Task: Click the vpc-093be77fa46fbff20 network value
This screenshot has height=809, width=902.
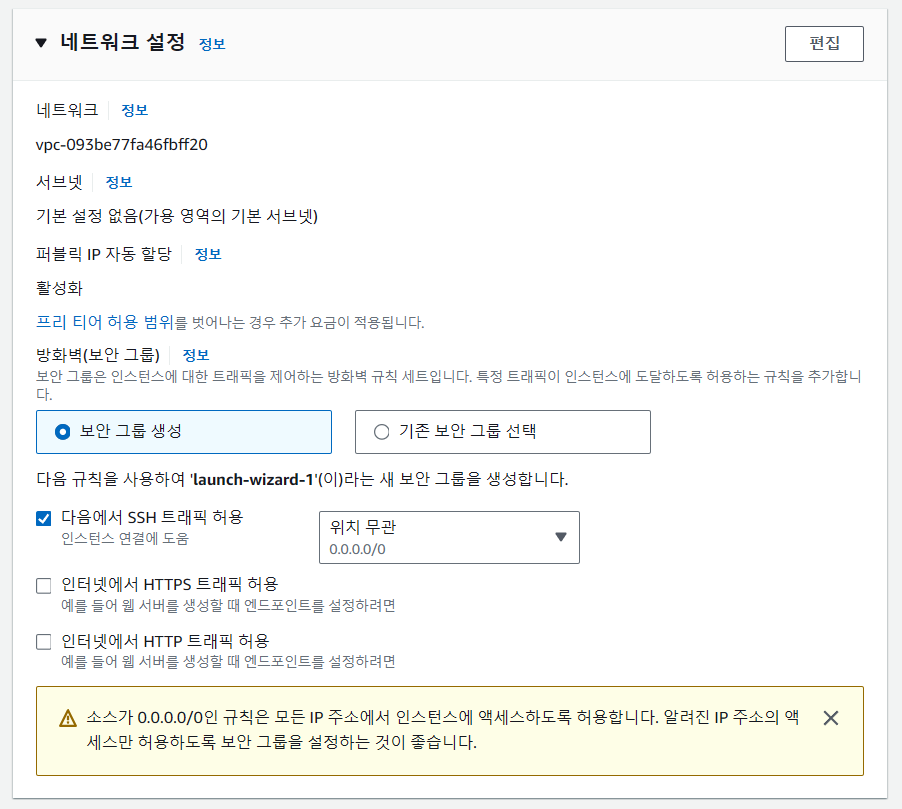Action: (121, 144)
